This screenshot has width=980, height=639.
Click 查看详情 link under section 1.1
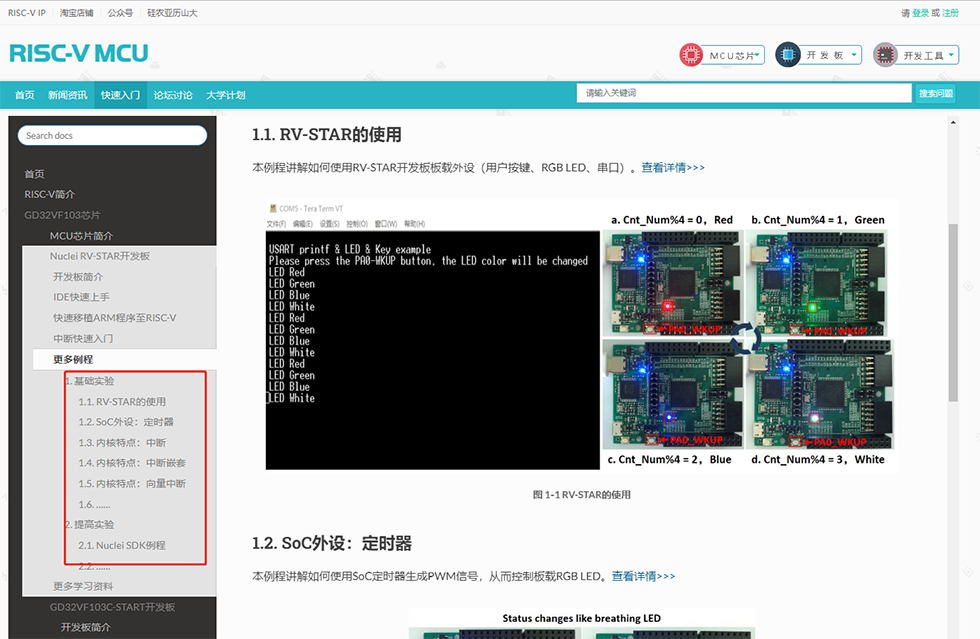[672, 168]
